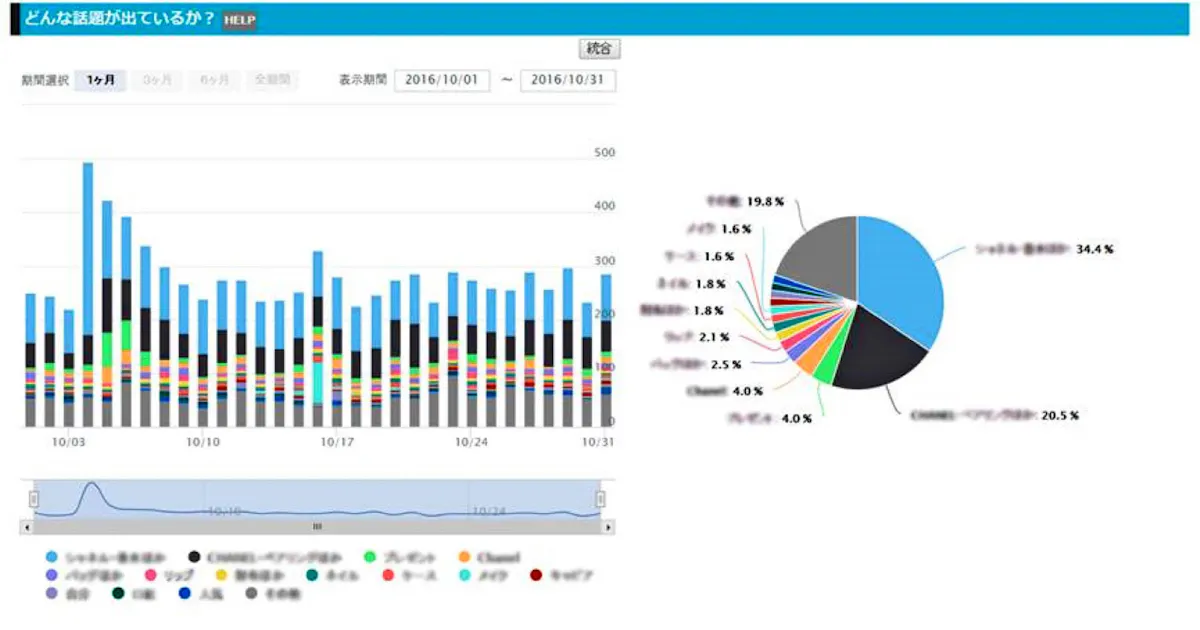Click the left scroll arrow of range navigator

point(27,526)
